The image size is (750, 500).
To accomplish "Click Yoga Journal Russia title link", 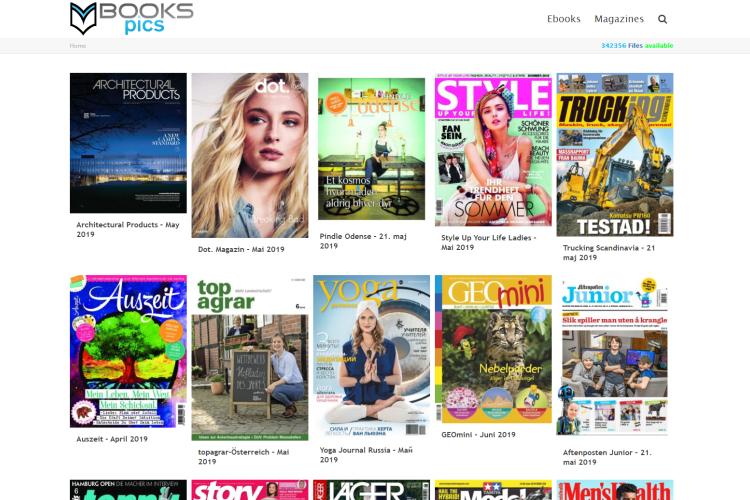I will coord(366,455).
